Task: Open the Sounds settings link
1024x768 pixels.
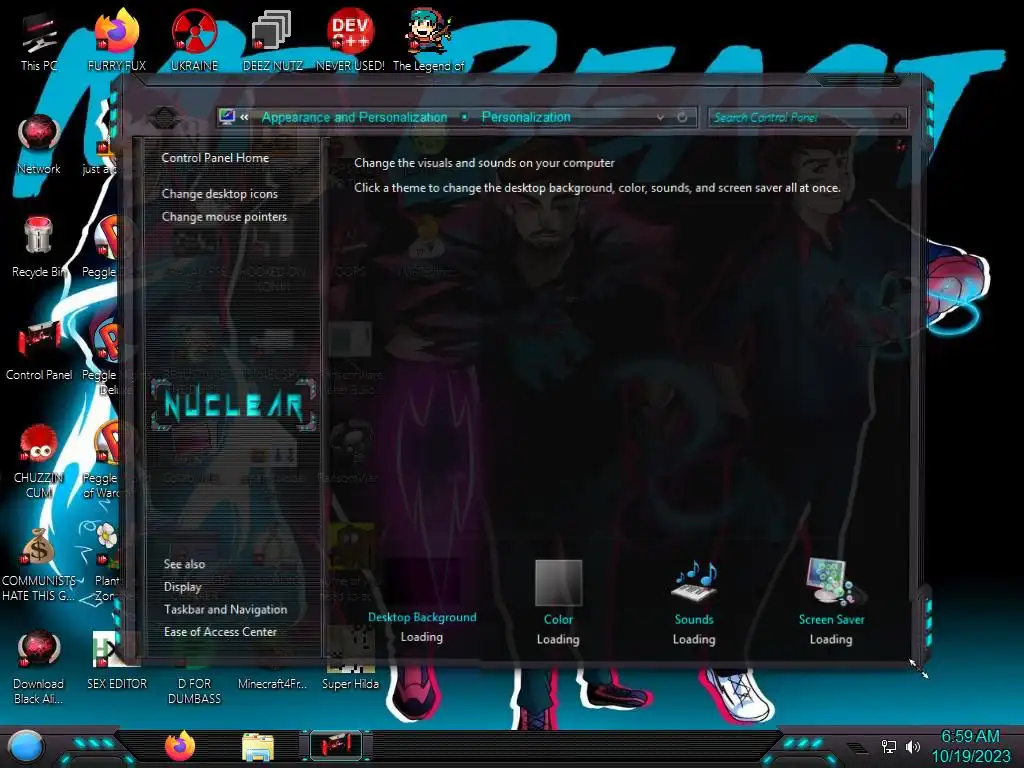Action: click(x=694, y=619)
